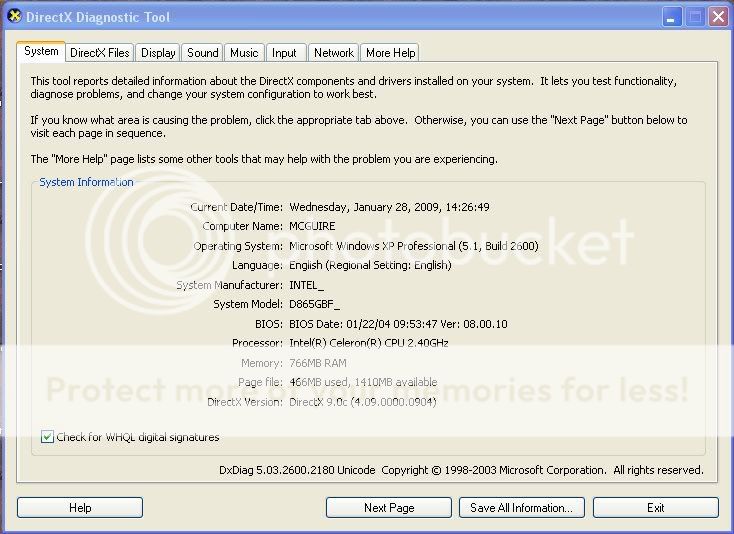Image resolution: width=734 pixels, height=534 pixels.
Task: Click the BIOS Date value text
Action: pos(398,324)
